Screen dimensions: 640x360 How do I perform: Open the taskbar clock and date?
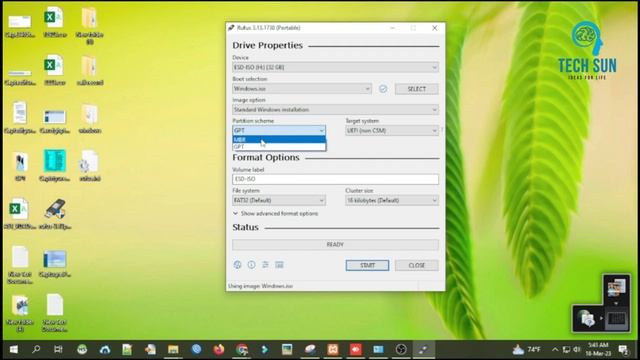point(598,349)
